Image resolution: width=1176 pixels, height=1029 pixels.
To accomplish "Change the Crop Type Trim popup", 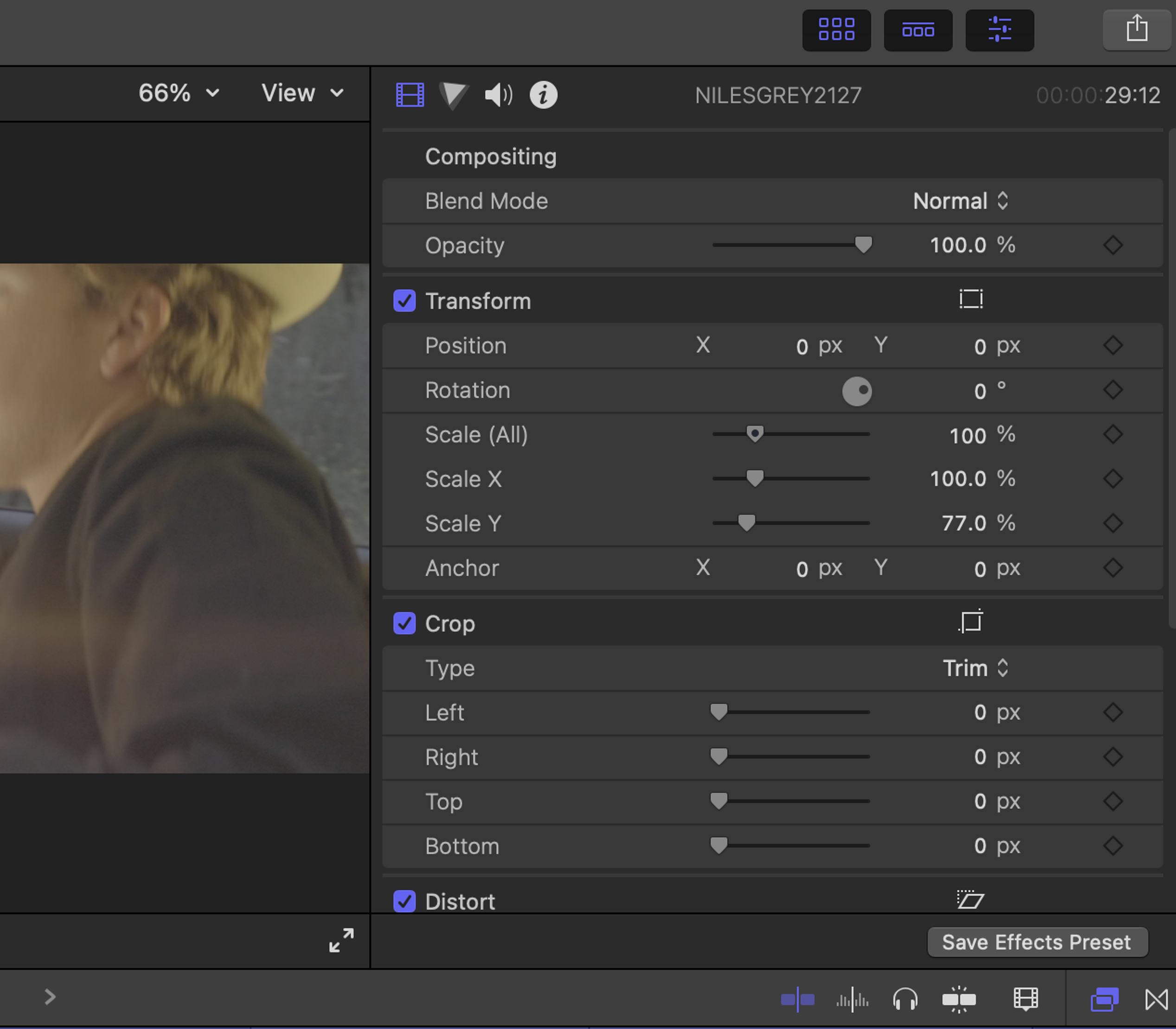I will coord(976,668).
